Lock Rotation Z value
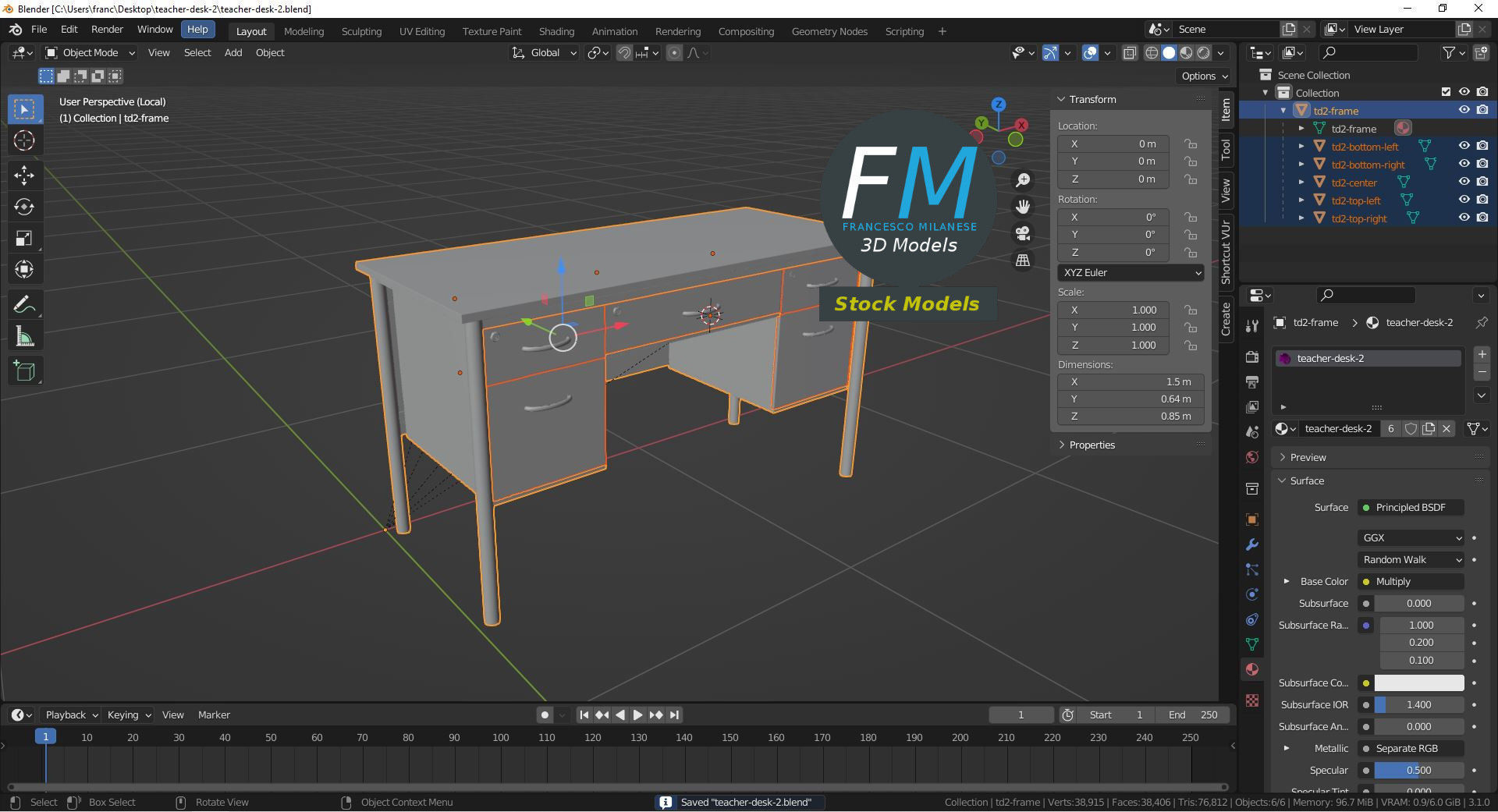This screenshot has height=812, width=1498. point(1191,252)
